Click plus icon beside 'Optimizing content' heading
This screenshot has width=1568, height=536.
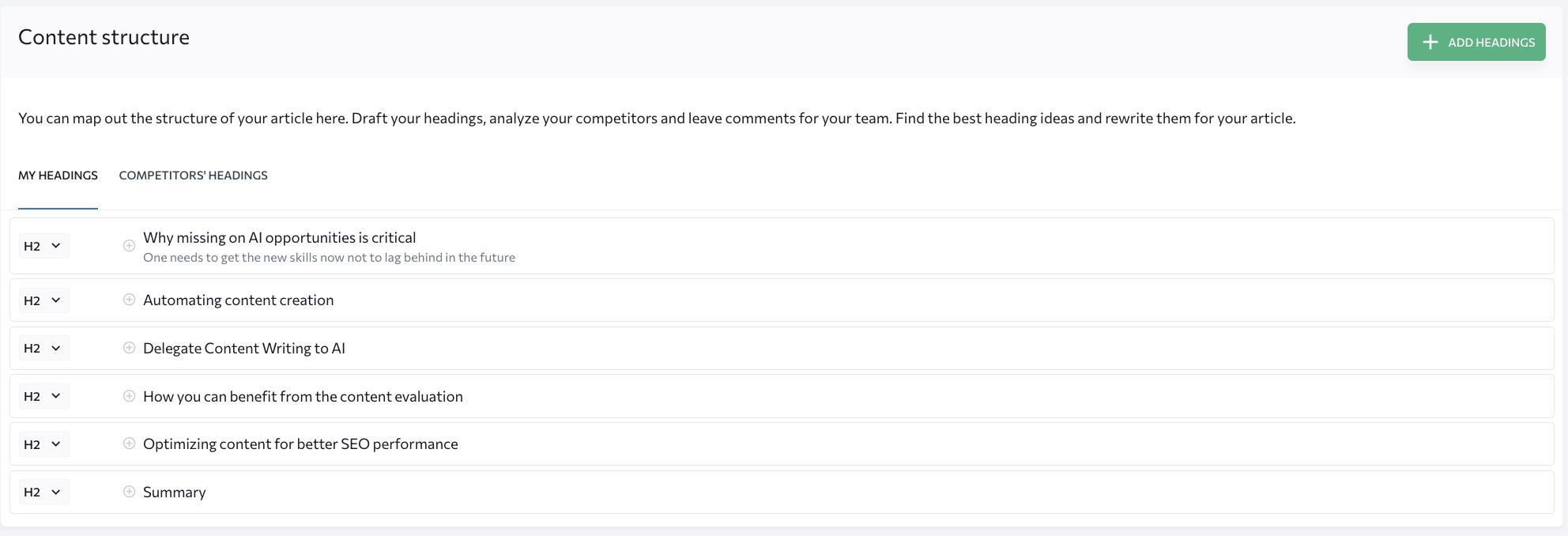129,444
